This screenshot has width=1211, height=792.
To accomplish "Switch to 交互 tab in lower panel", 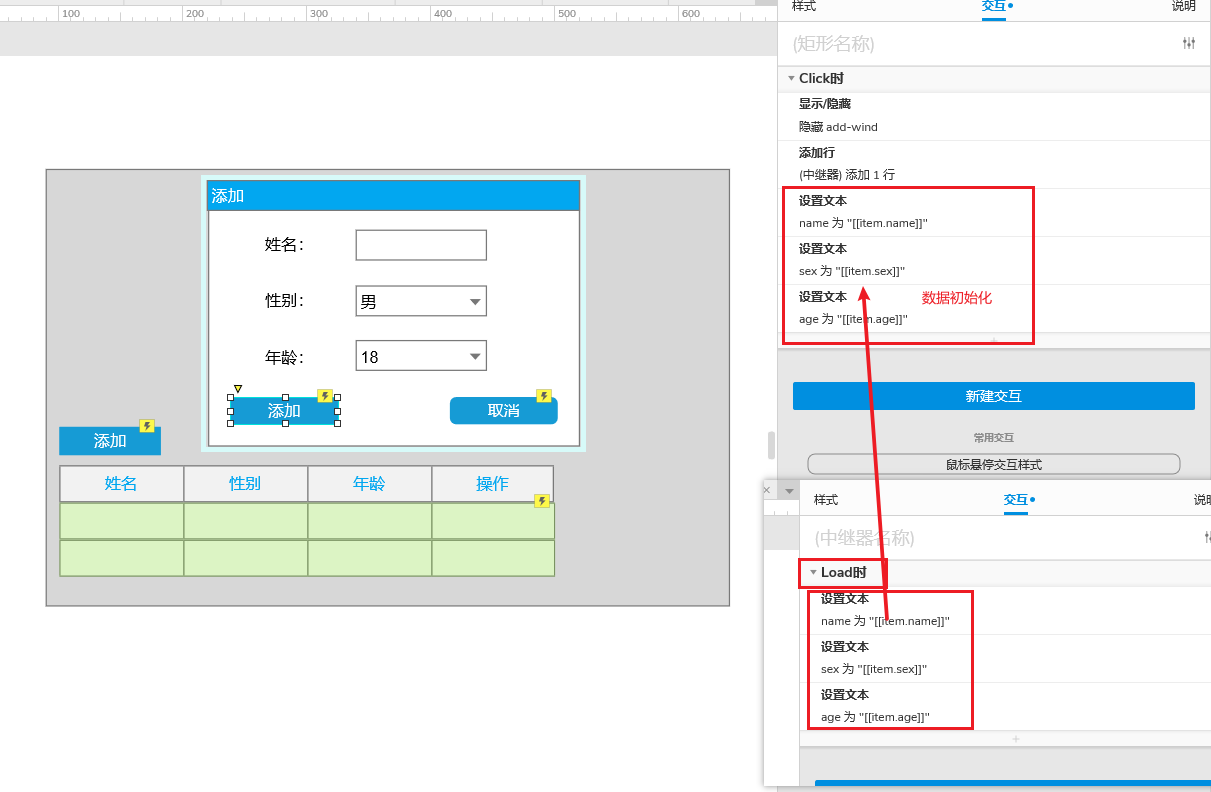I will pyautogui.click(x=1018, y=499).
